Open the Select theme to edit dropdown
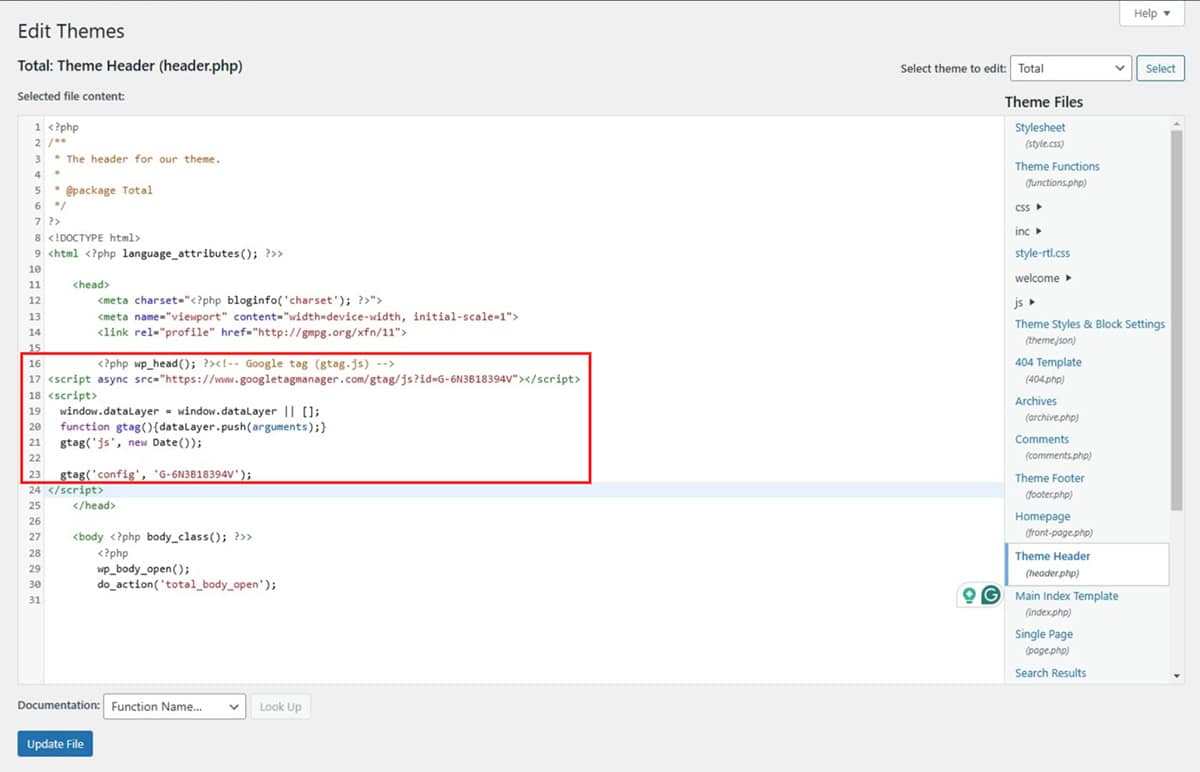 [x=1070, y=68]
